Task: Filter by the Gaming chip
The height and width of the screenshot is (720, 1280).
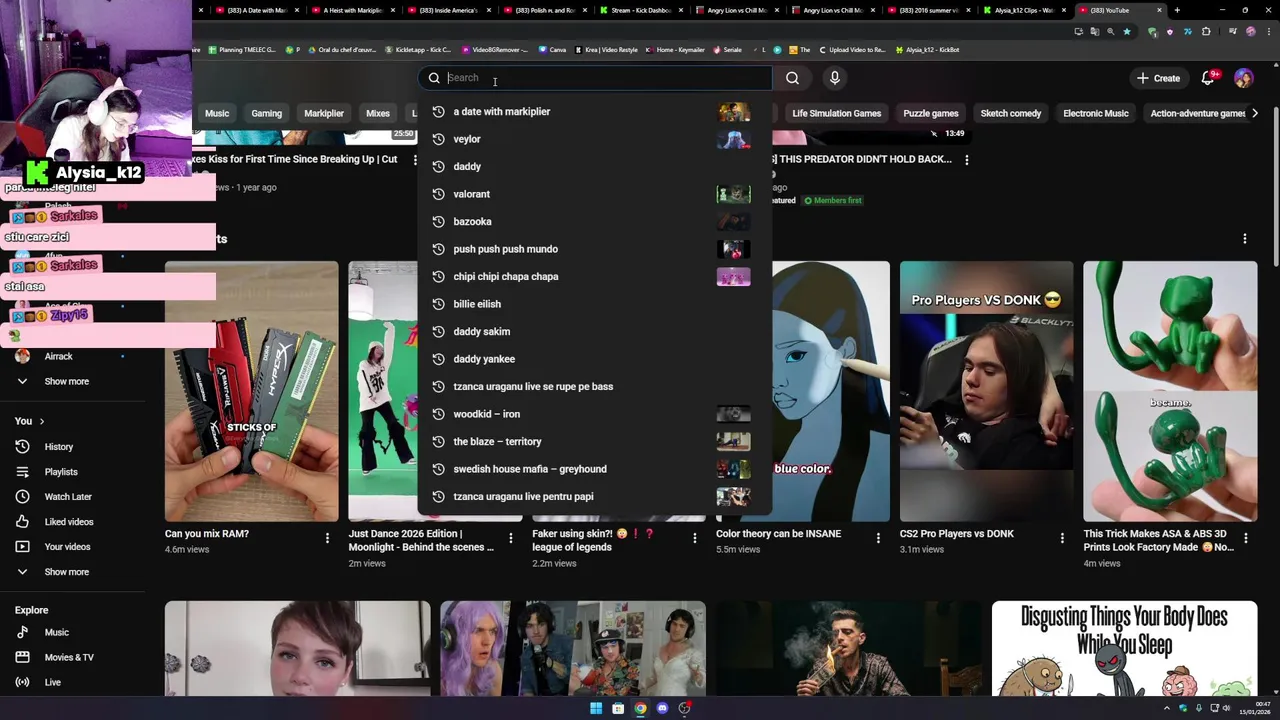Action: click(x=266, y=113)
